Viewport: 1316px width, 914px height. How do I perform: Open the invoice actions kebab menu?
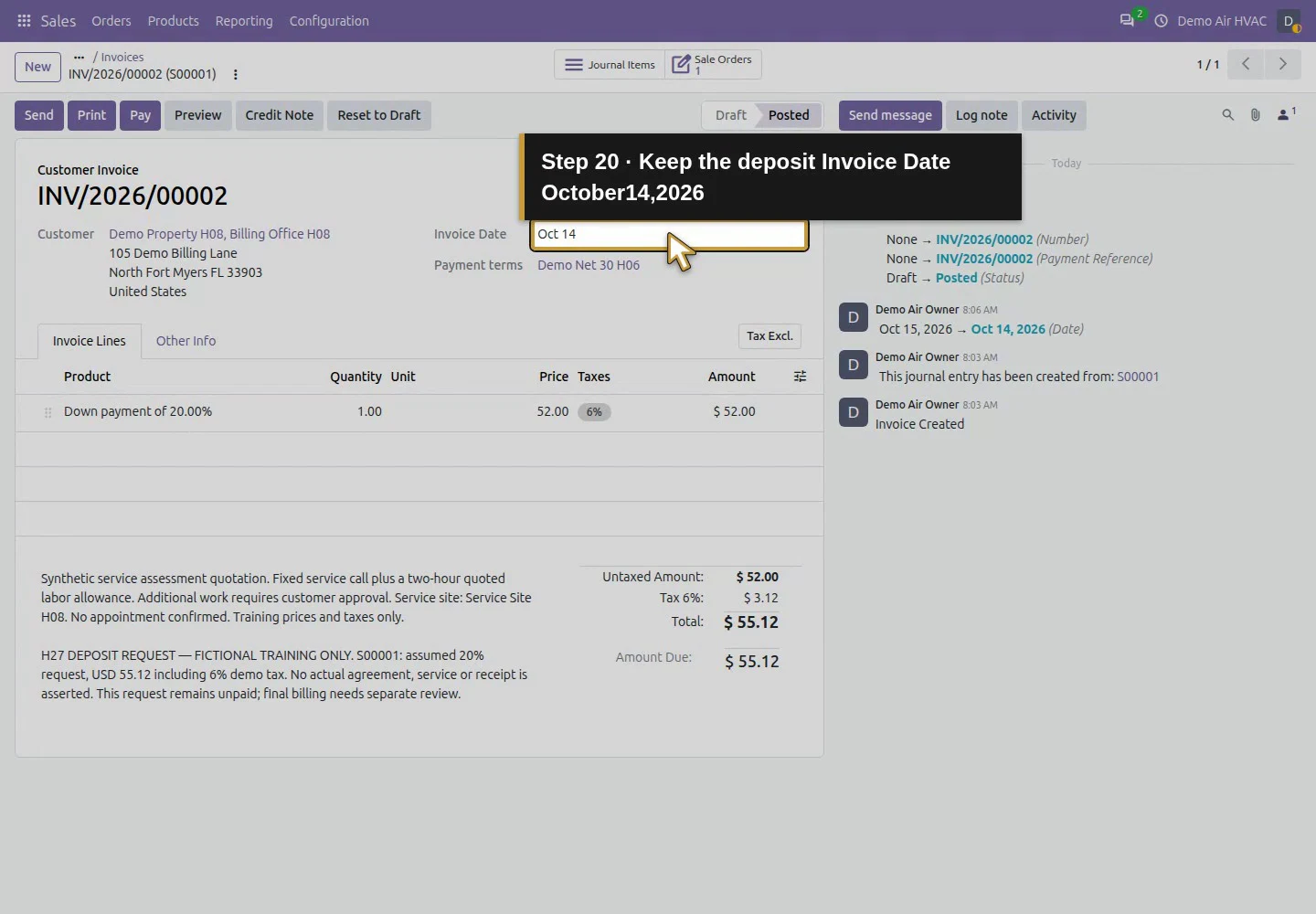tap(236, 75)
